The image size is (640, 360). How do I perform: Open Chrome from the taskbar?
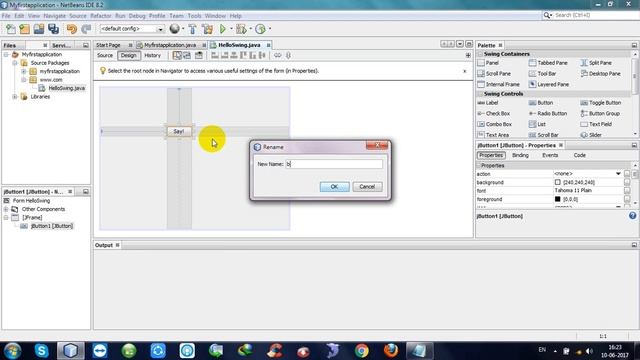click(362, 351)
